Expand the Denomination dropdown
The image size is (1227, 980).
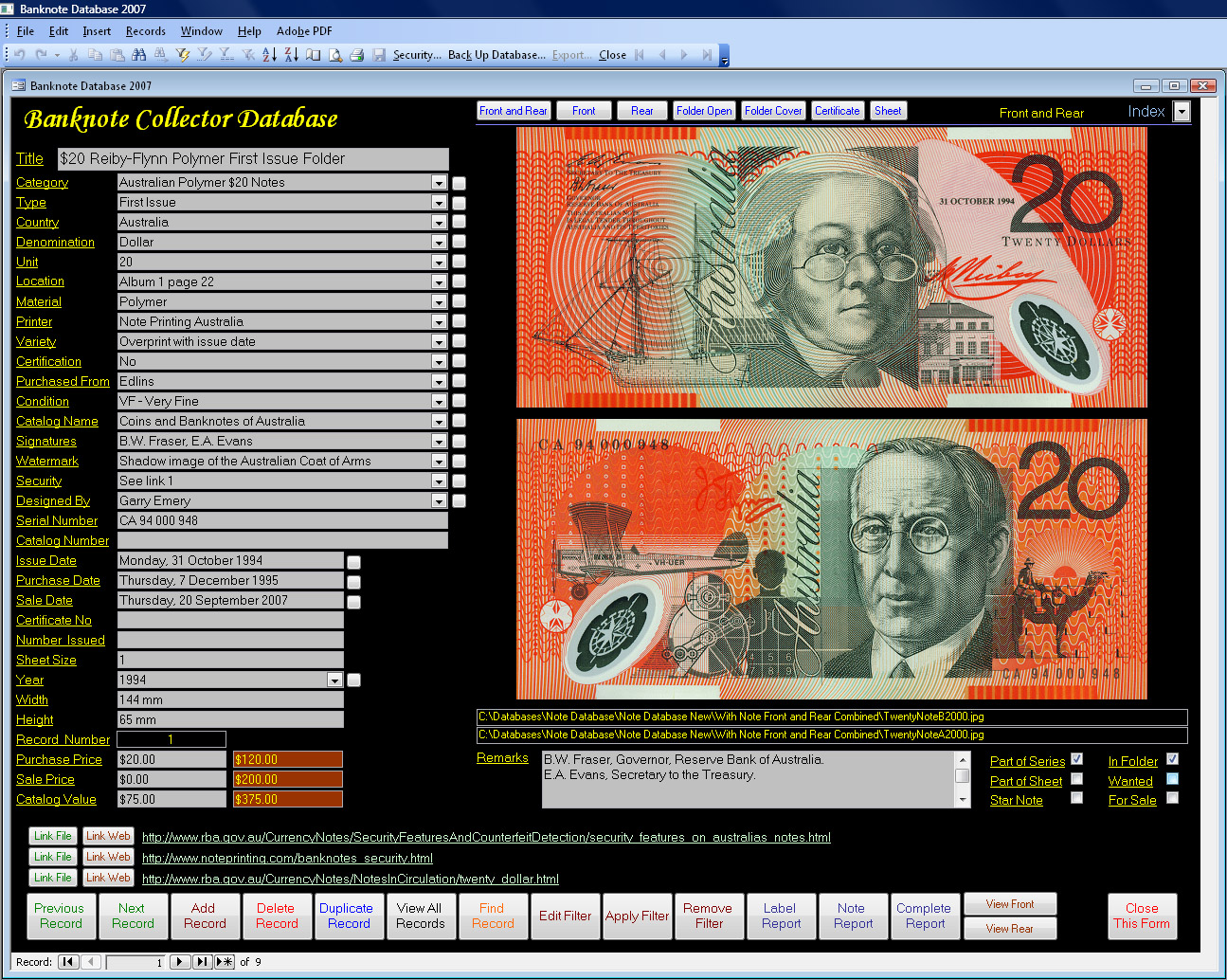click(x=439, y=242)
